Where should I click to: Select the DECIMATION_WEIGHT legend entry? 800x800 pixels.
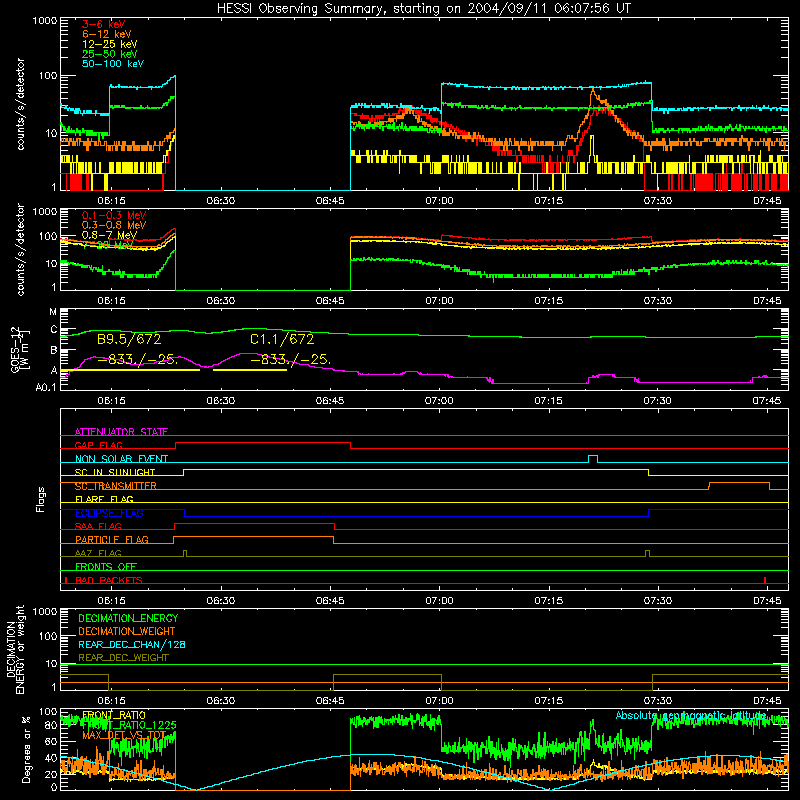click(x=127, y=631)
